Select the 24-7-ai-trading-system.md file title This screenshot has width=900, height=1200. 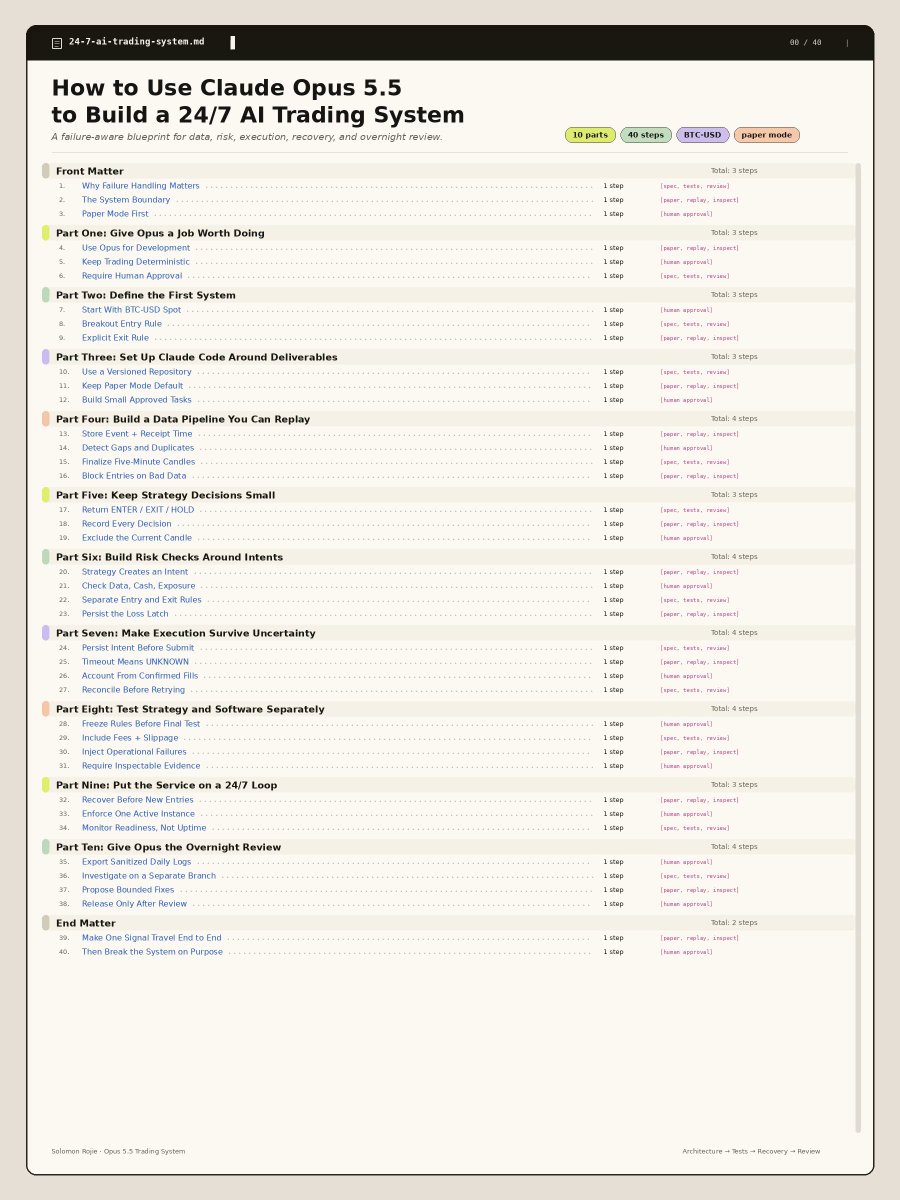(x=136, y=42)
